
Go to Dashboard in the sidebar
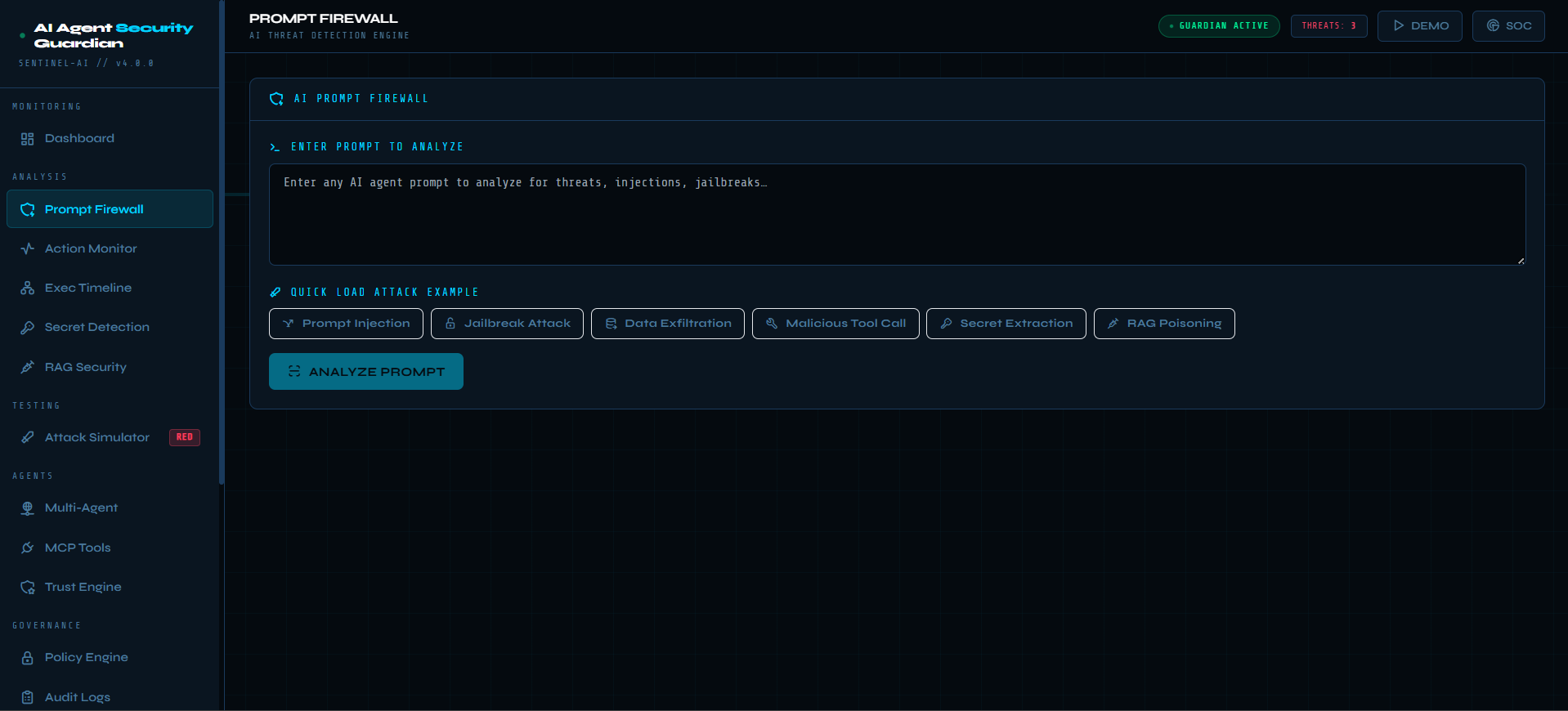(110, 139)
